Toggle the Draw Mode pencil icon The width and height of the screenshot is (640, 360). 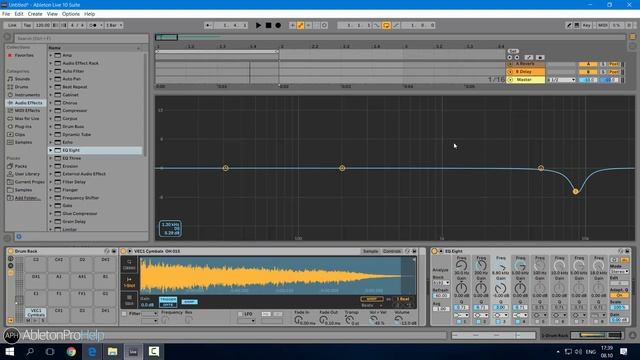569,25
